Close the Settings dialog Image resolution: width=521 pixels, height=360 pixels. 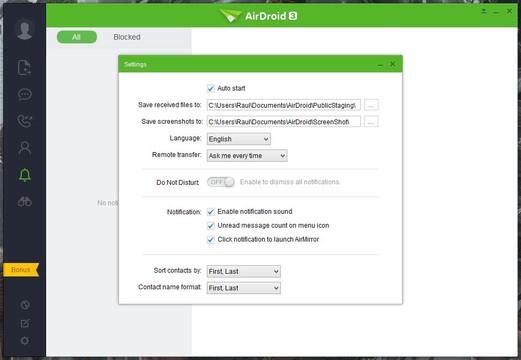pos(393,64)
